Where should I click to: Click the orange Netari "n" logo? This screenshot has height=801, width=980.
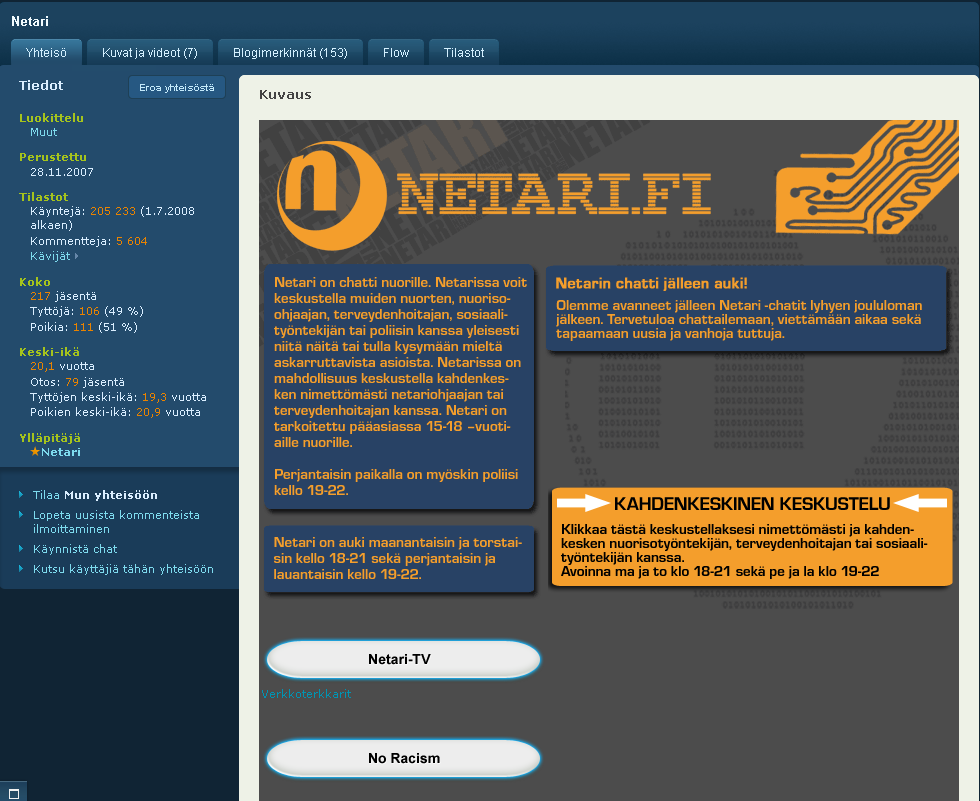point(331,195)
